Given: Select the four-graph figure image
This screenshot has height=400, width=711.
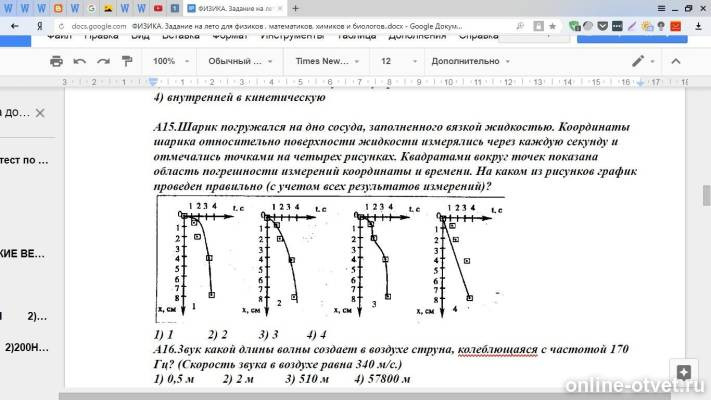Looking at the screenshot, I should click(331, 259).
